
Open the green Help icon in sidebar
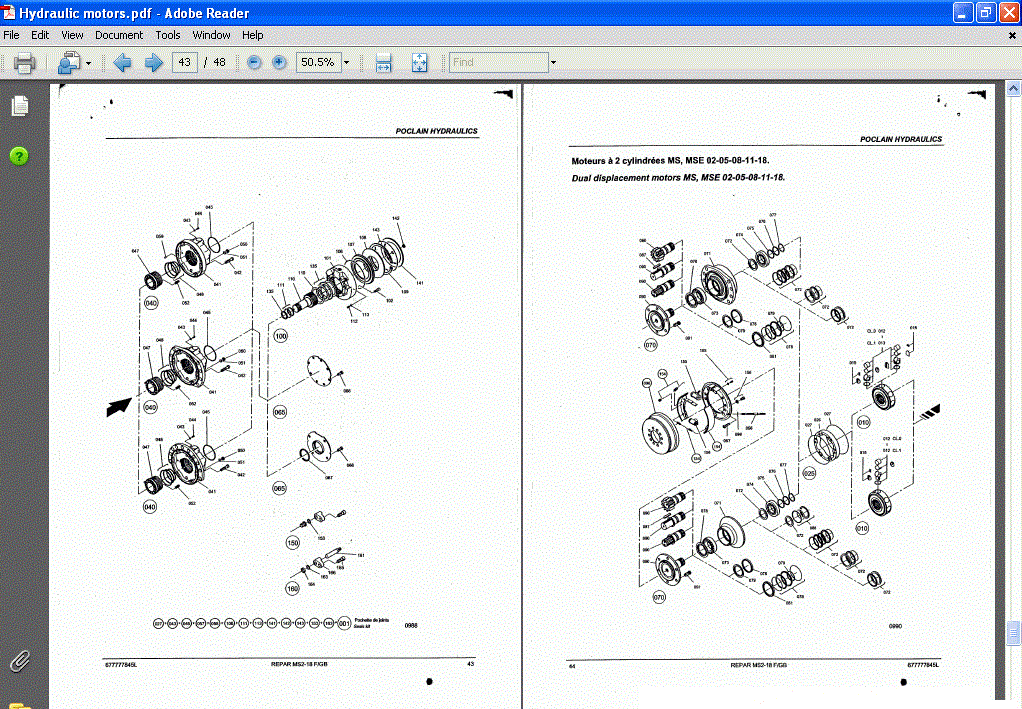coord(20,156)
